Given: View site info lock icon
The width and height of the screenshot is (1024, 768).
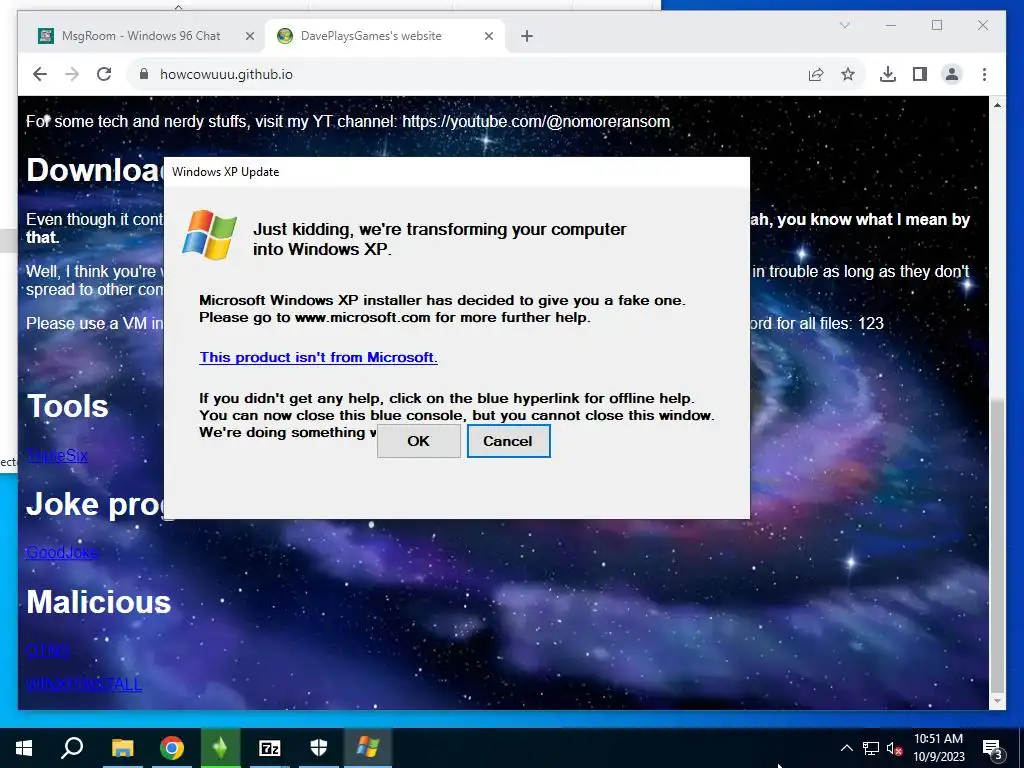Looking at the screenshot, I should coord(144,74).
